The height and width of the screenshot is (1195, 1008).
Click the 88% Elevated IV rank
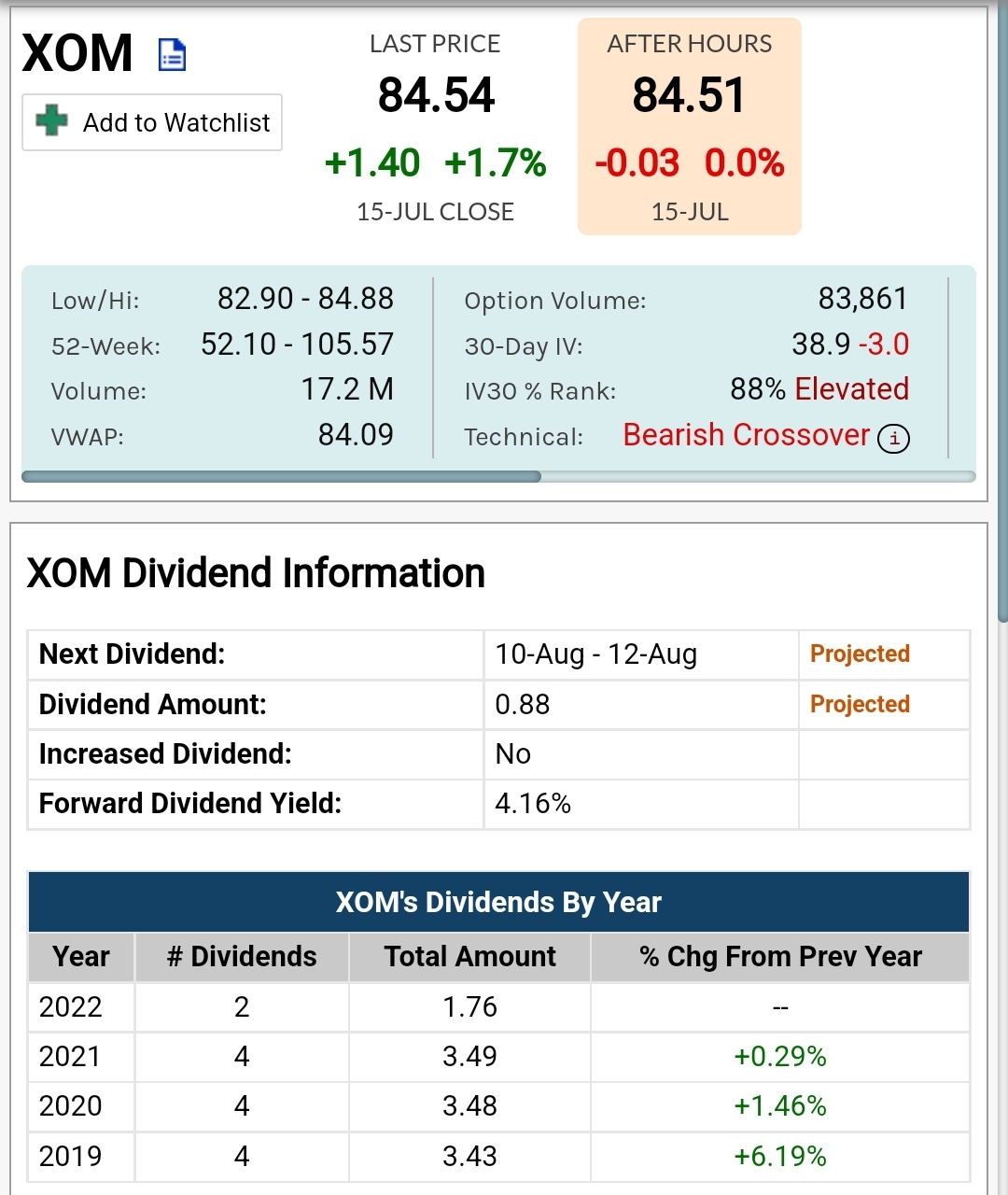[x=819, y=389]
